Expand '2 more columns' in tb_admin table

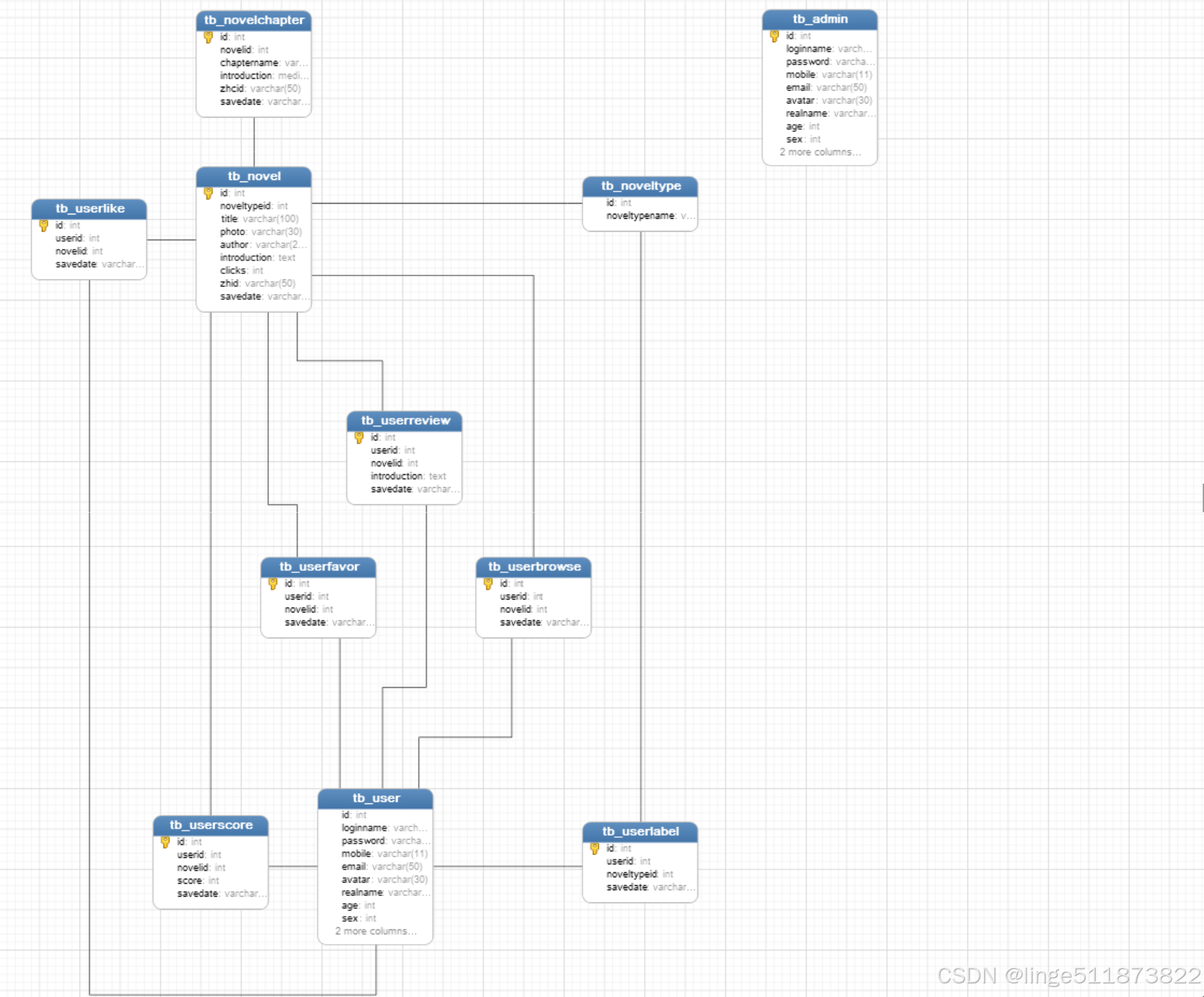[x=820, y=152]
